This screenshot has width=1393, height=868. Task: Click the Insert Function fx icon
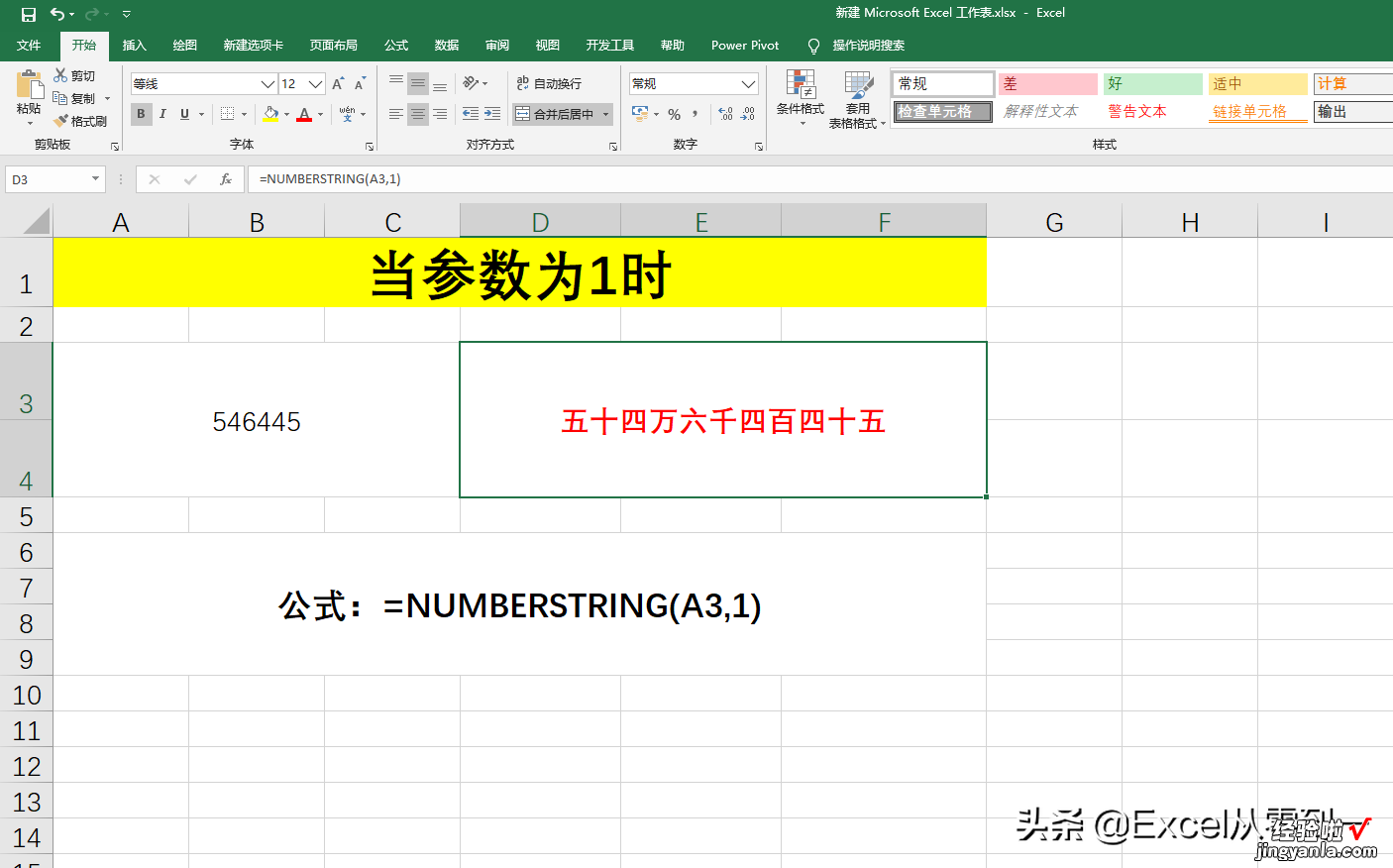coord(226,179)
